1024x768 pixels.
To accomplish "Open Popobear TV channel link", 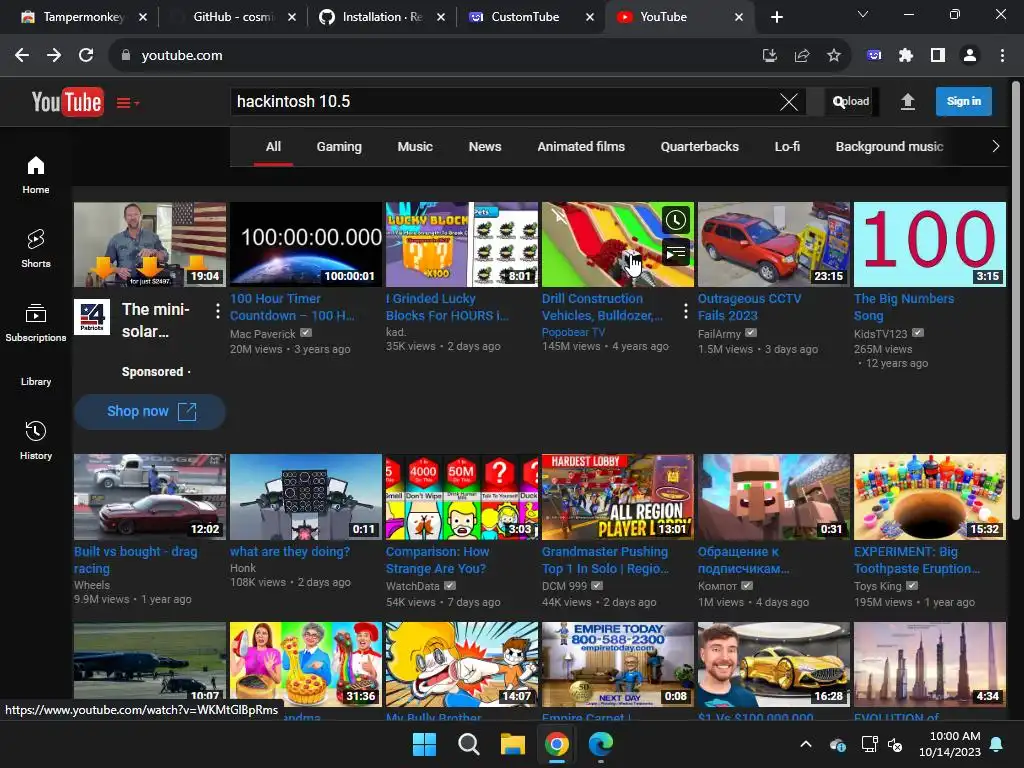I will pos(573,332).
